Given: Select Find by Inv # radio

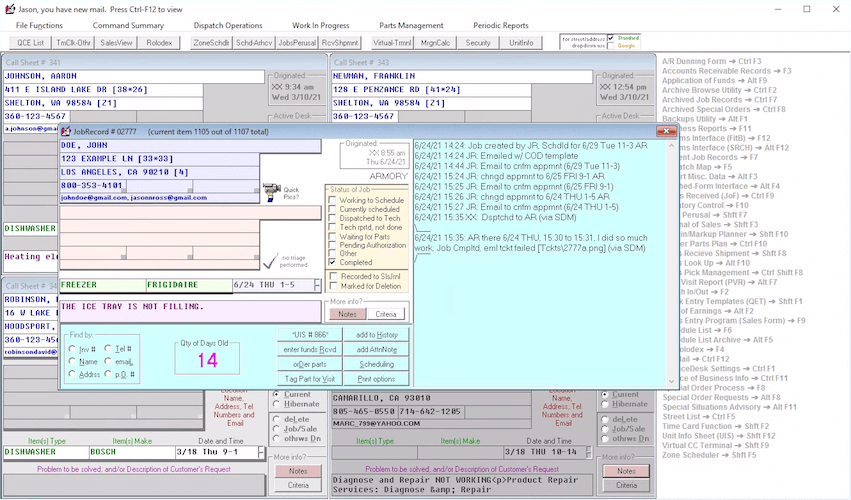Looking at the screenshot, I should pos(72,349).
